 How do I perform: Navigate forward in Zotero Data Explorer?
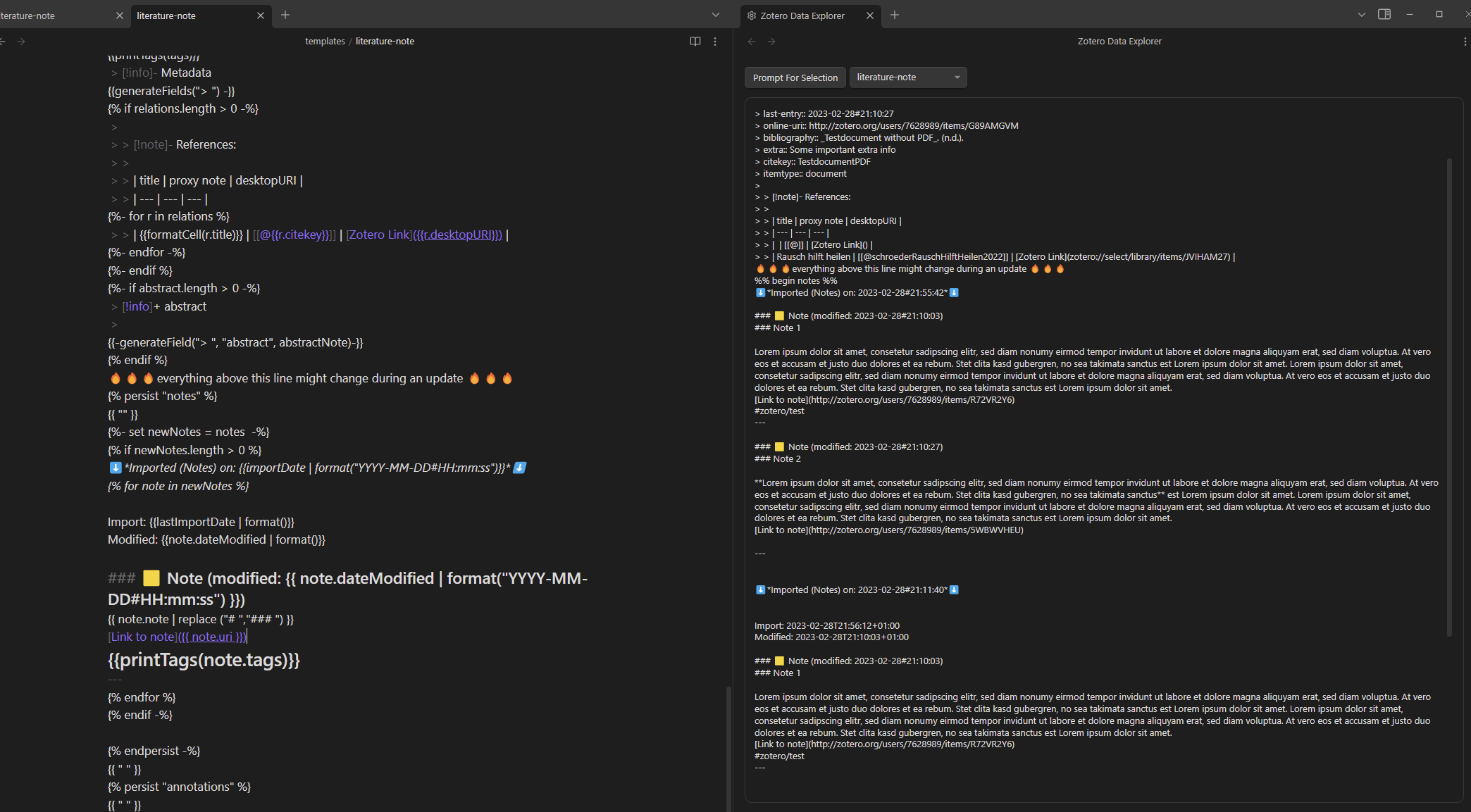pos(771,42)
